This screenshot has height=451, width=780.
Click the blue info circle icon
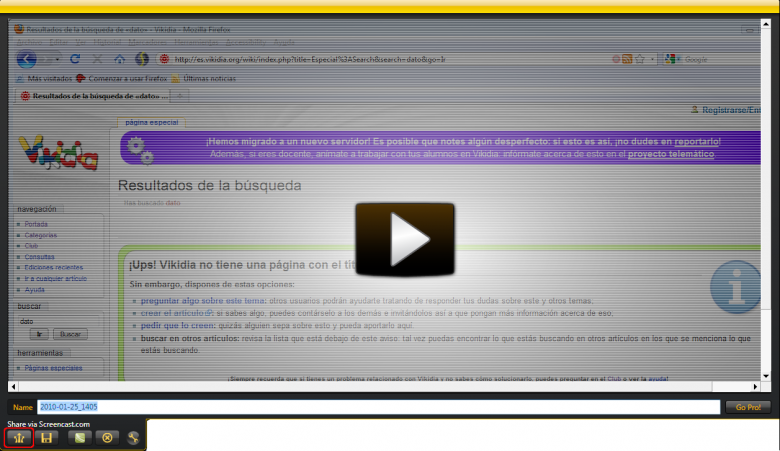pyautogui.click(x=736, y=285)
